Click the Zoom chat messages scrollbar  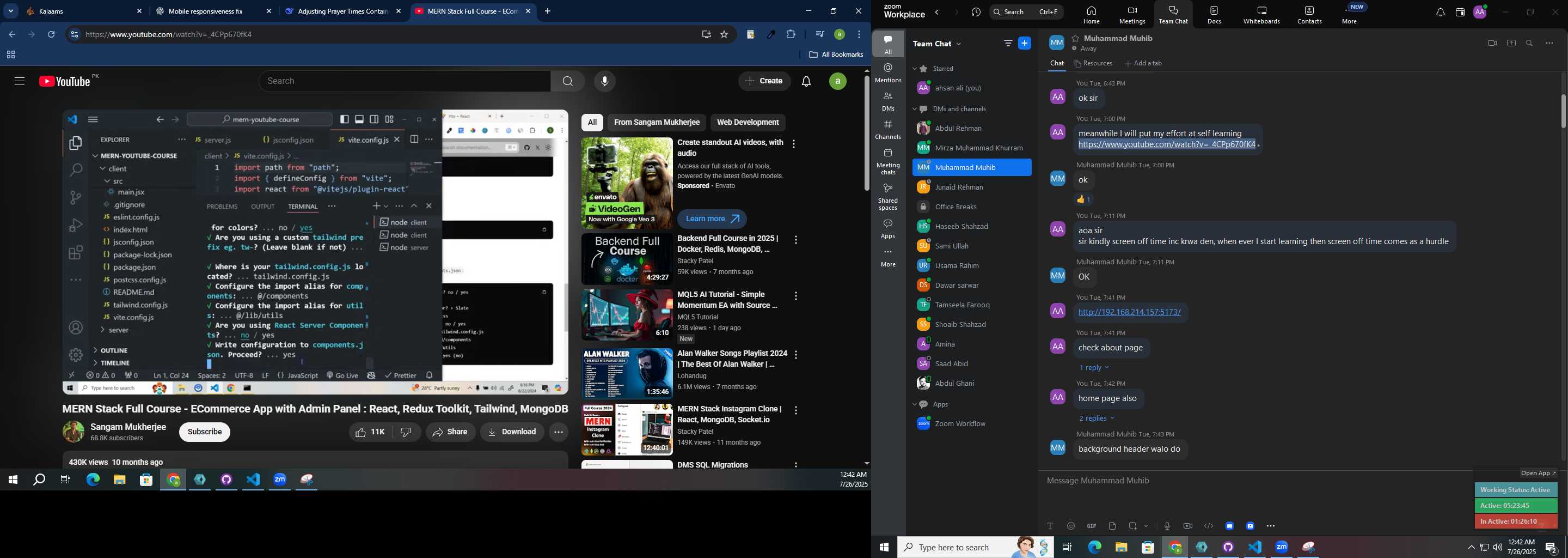(1563, 111)
